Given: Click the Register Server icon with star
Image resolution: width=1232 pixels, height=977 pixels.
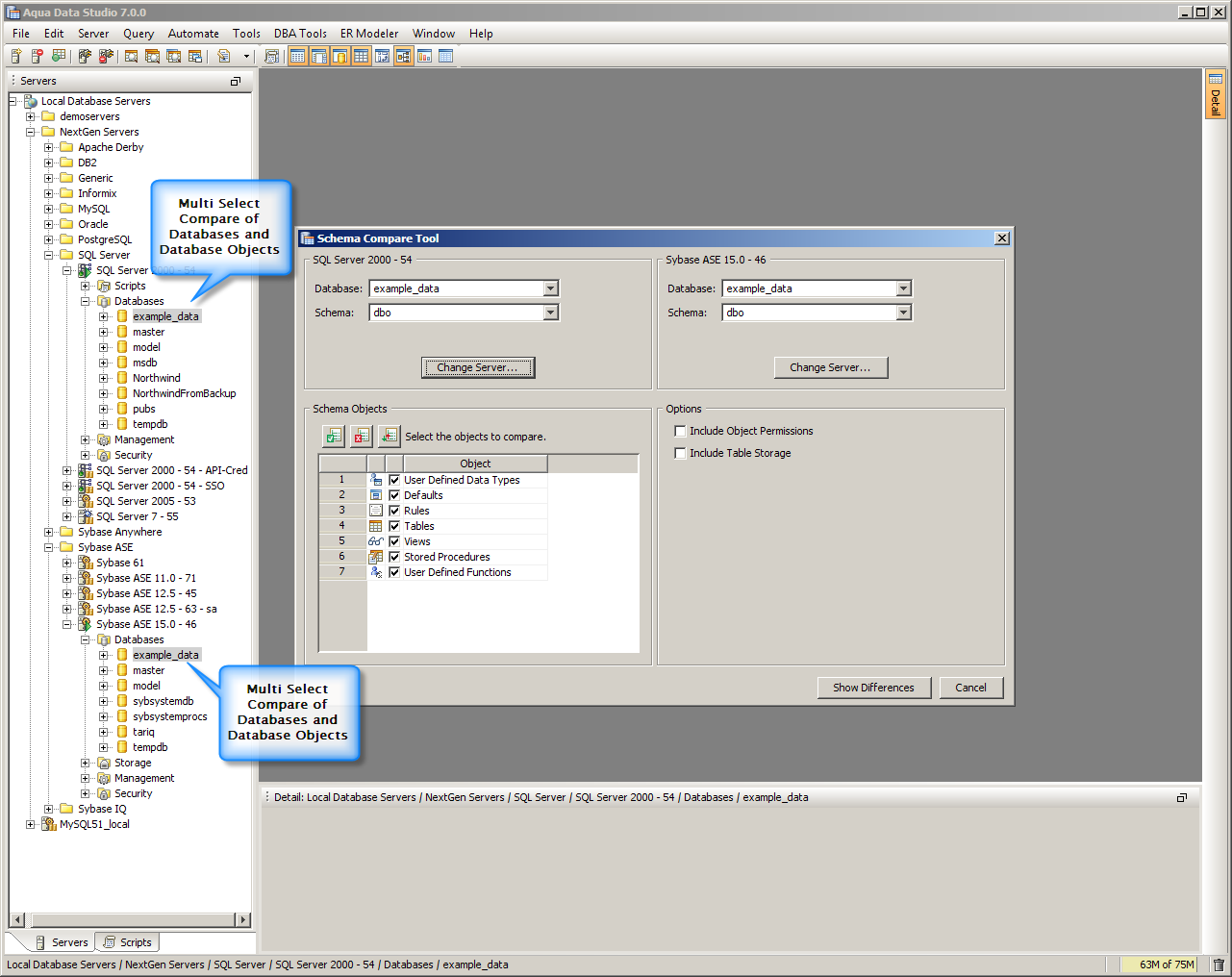Looking at the screenshot, I should 16,57.
